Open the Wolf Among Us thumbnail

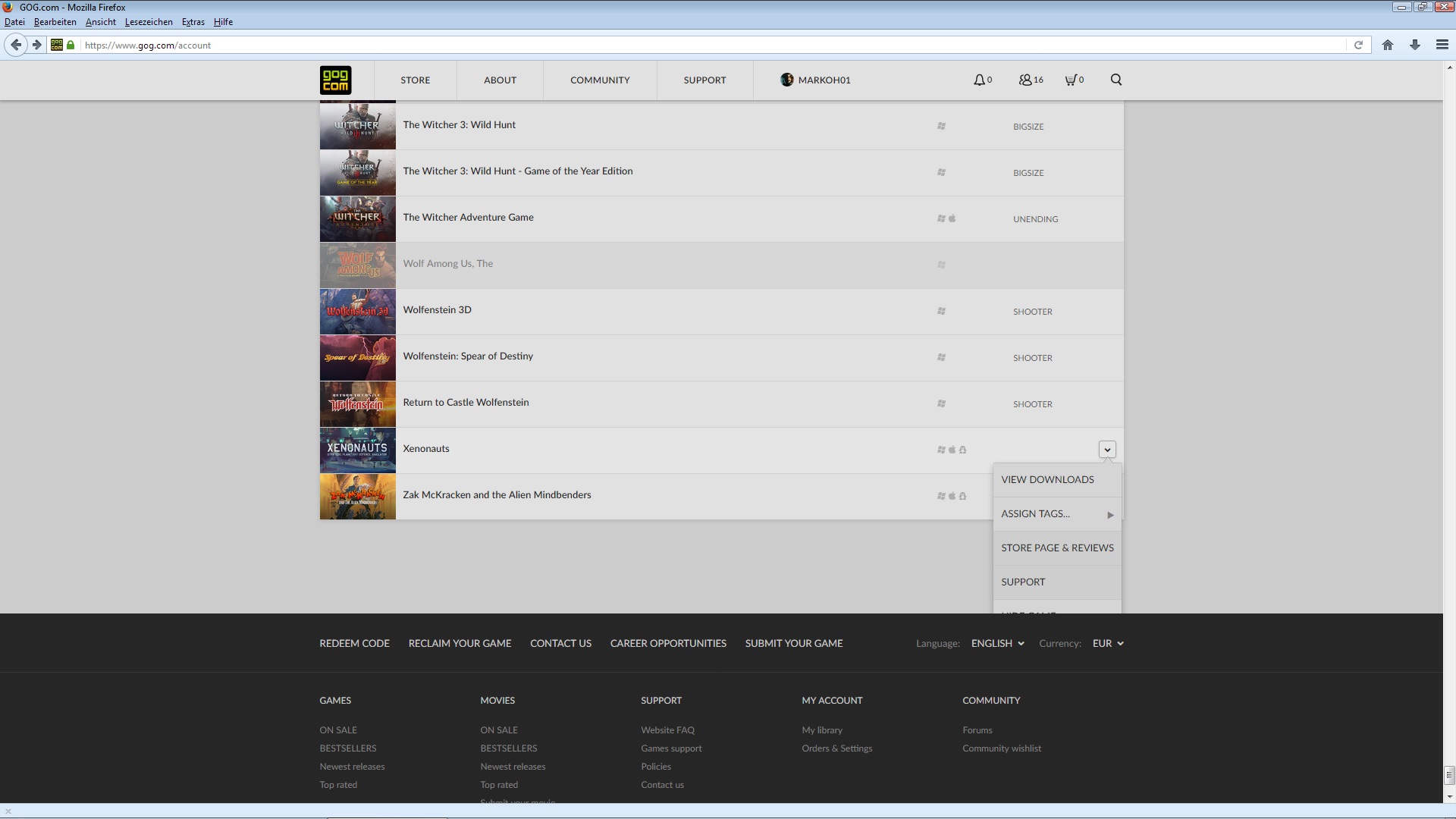358,265
